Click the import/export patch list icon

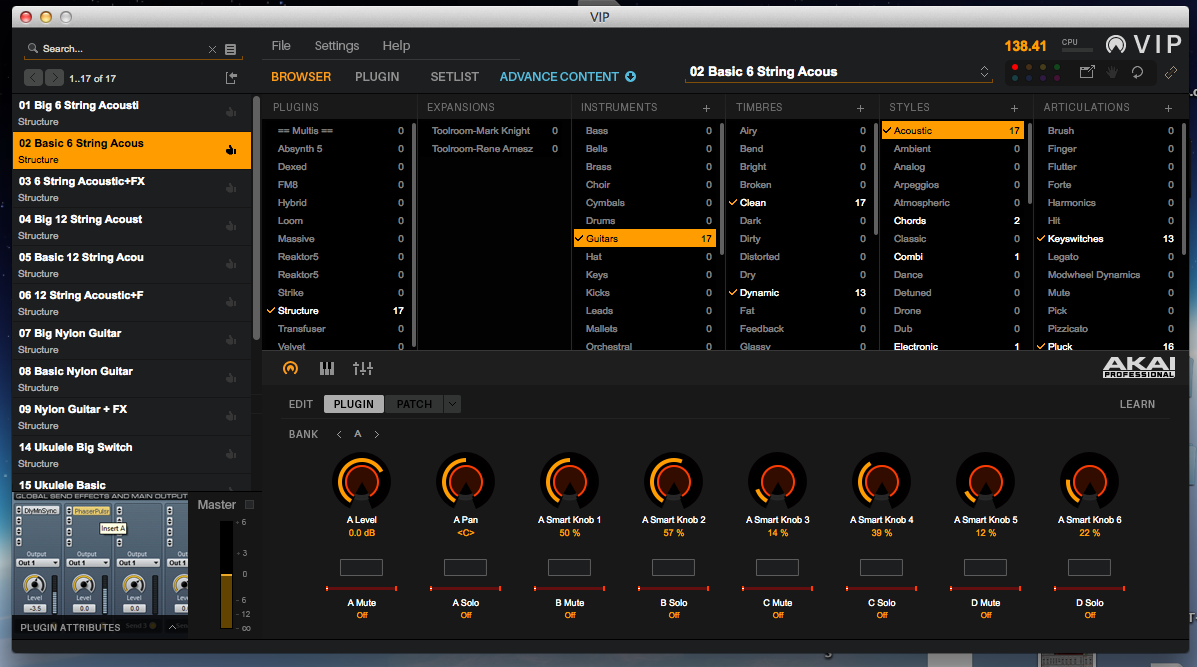click(231, 78)
